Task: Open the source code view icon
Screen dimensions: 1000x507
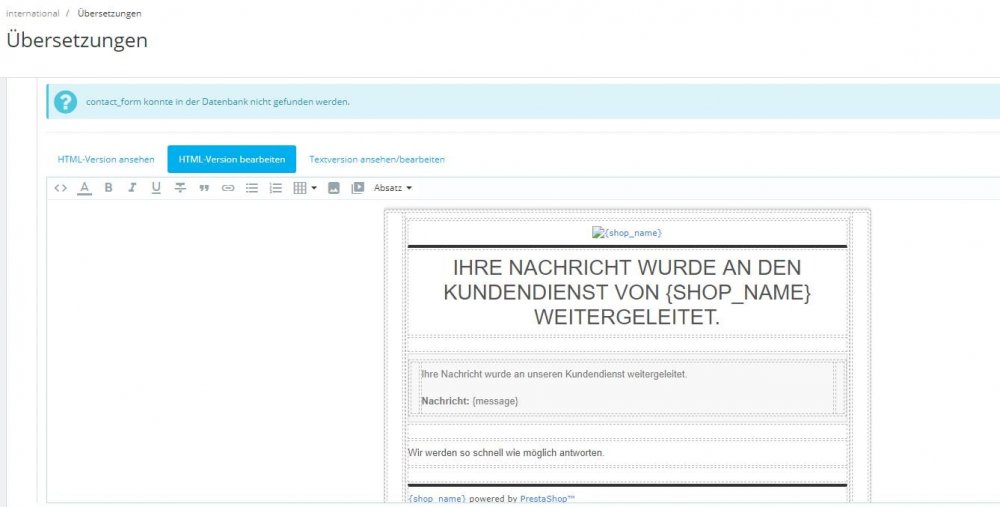Action: click(x=61, y=188)
